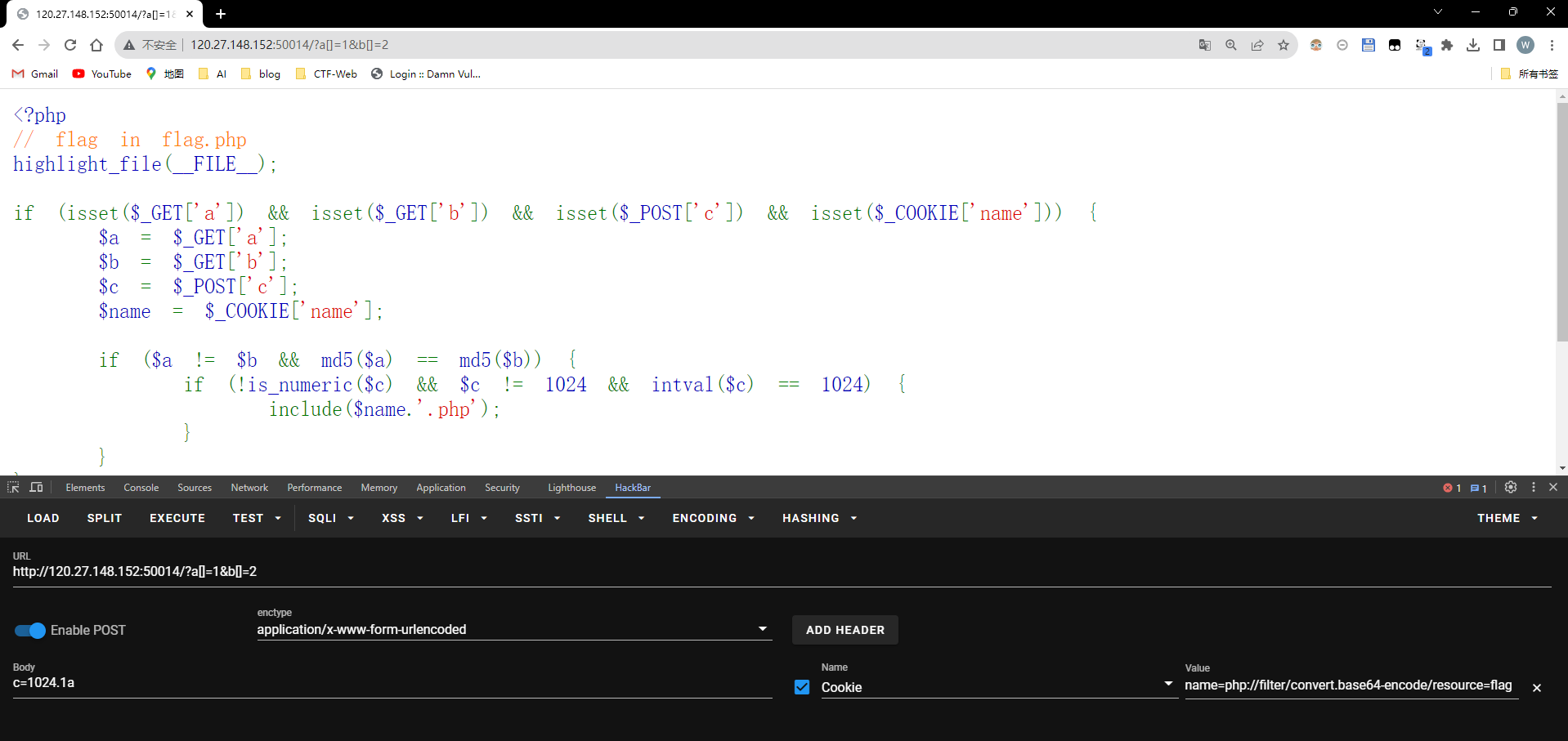Switch to the Elements tab
Image resolution: width=1568 pixels, height=741 pixels.
tap(85, 488)
